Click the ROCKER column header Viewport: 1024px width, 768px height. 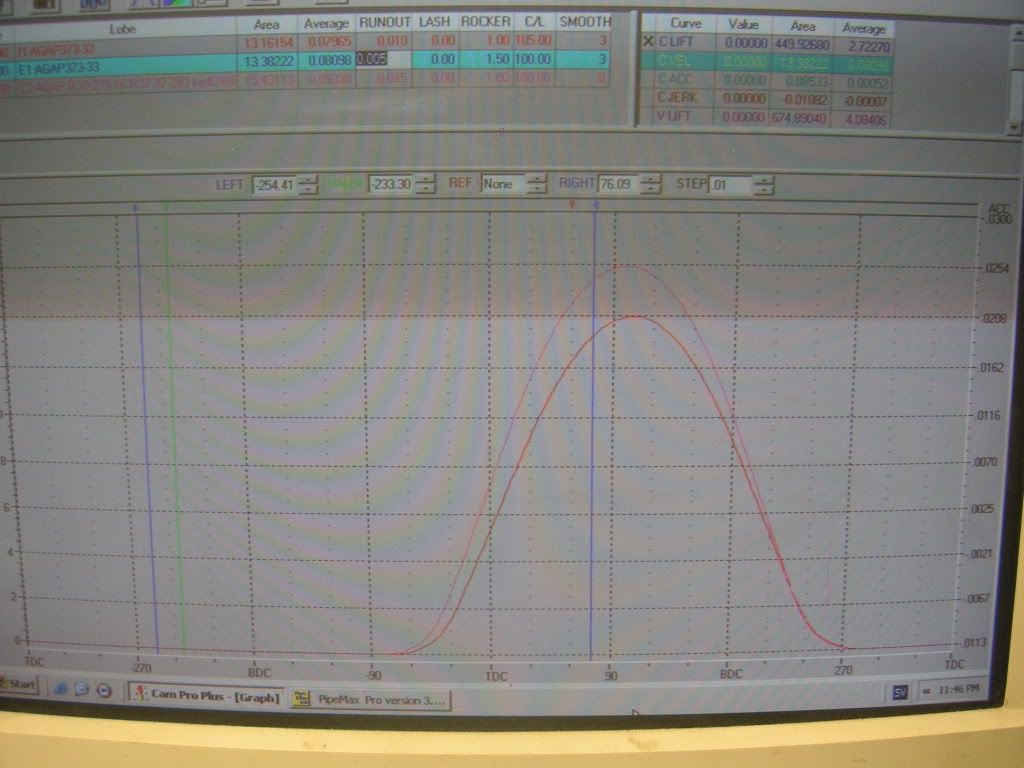tap(486, 22)
